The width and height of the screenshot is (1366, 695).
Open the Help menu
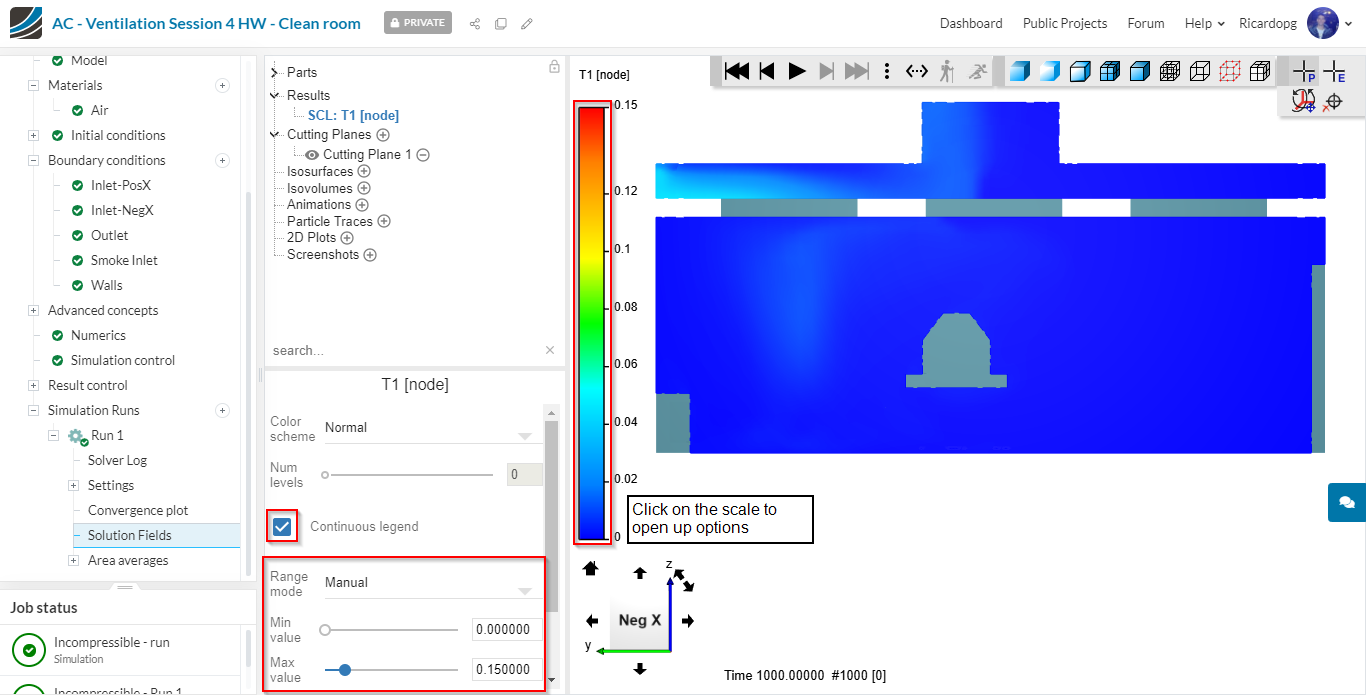pos(1204,23)
